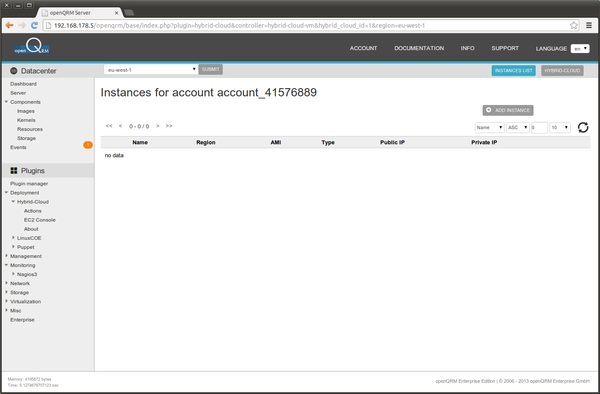Sort by Name column header
This screenshot has width=600, height=394.
coord(140,142)
